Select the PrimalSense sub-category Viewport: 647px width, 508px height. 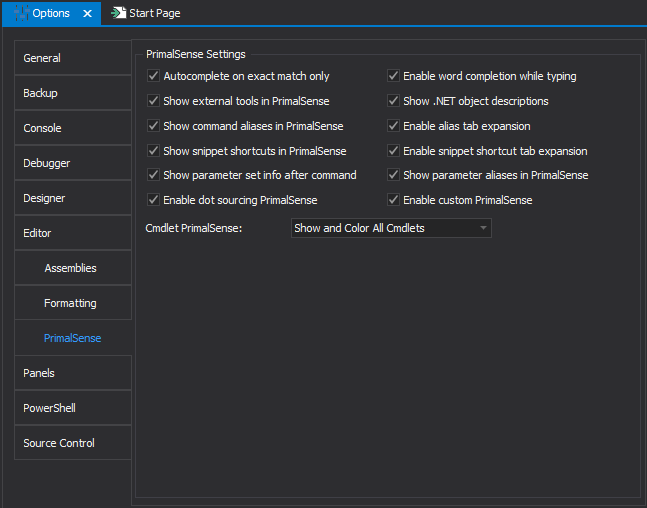coord(73,338)
